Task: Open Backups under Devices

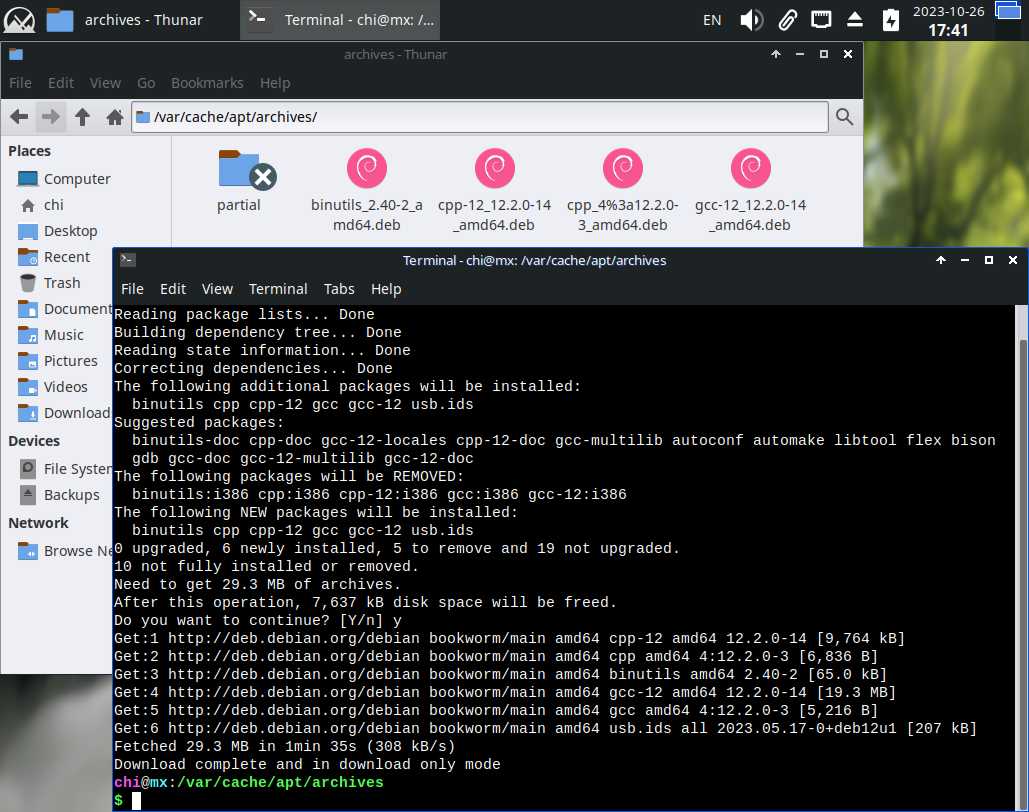Action: 59,495
